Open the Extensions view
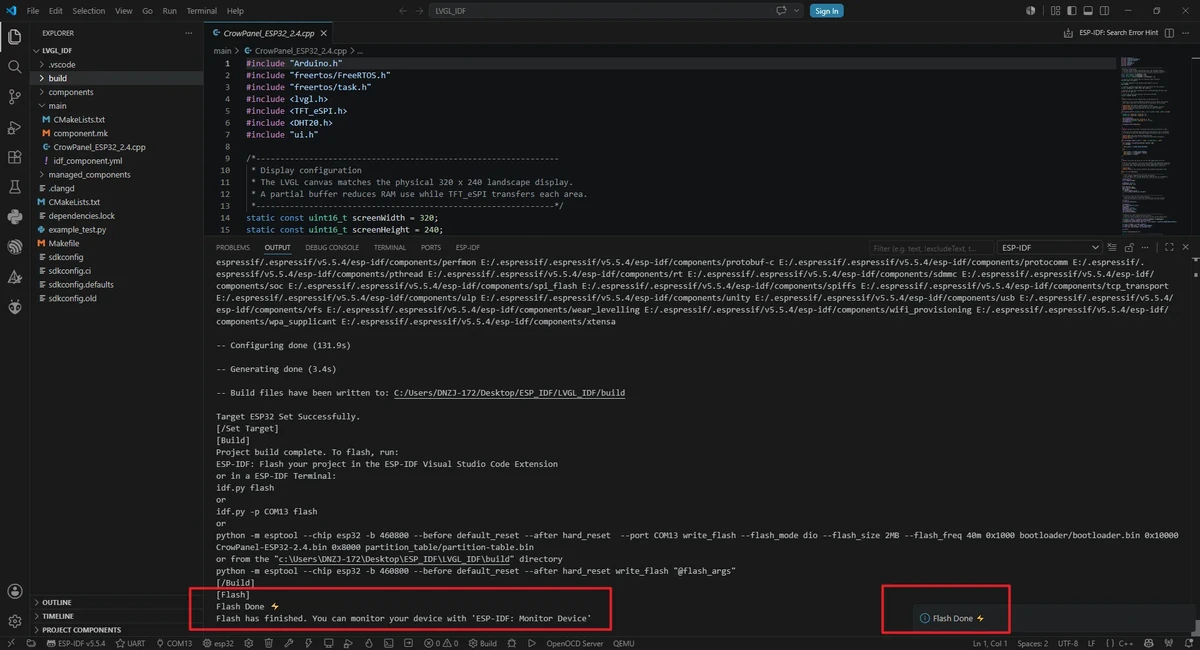This screenshot has height=650, width=1200. click(14, 157)
